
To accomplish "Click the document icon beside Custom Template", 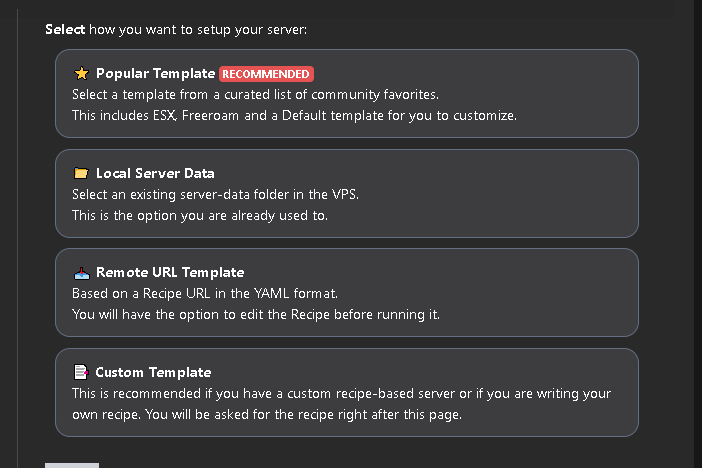I will [81, 372].
